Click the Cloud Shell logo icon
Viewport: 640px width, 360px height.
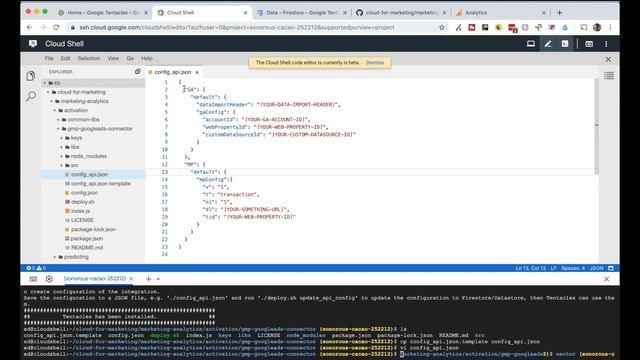pos(33,44)
